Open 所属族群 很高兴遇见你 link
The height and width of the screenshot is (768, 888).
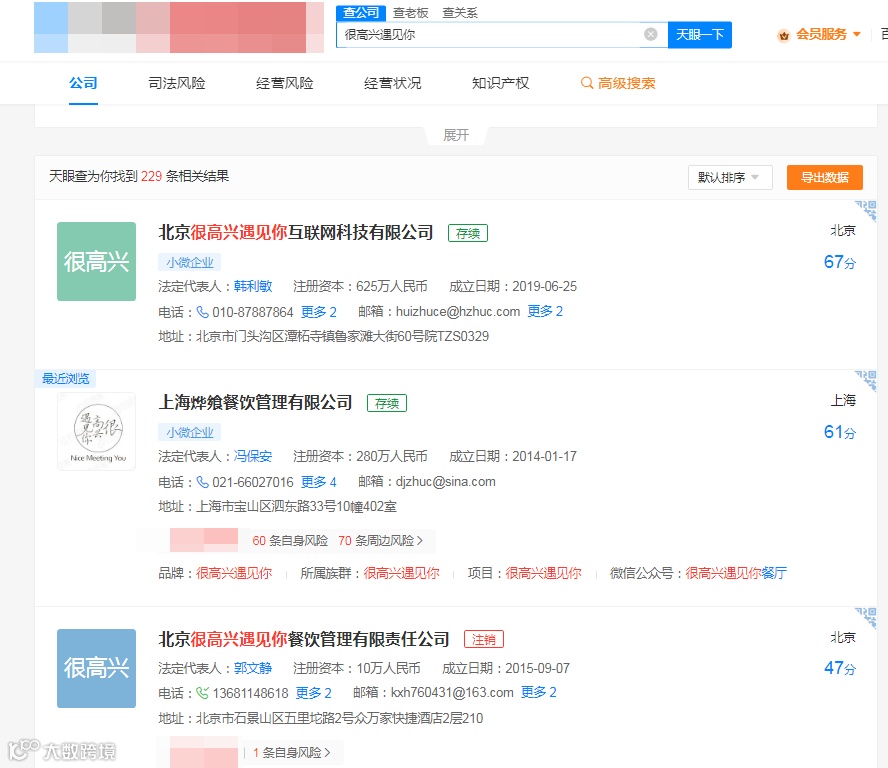[x=402, y=573]
